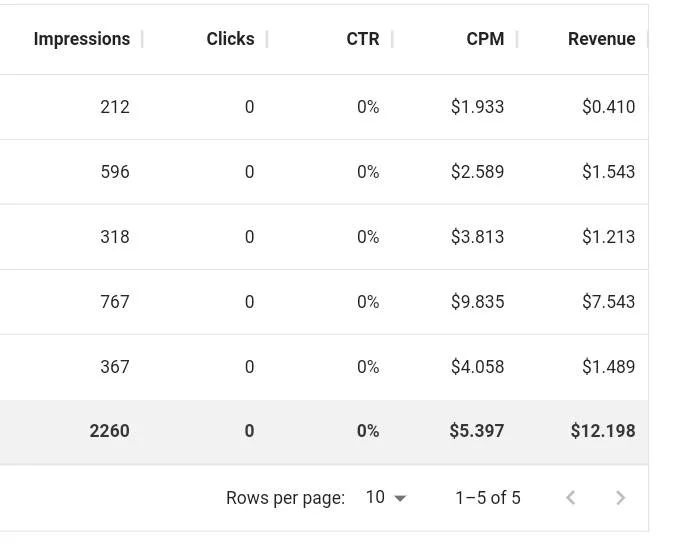Click the total revenue $12.198 cell
Image resolution: width=699 pixels, height=560 pixels.
click(603, 431)
